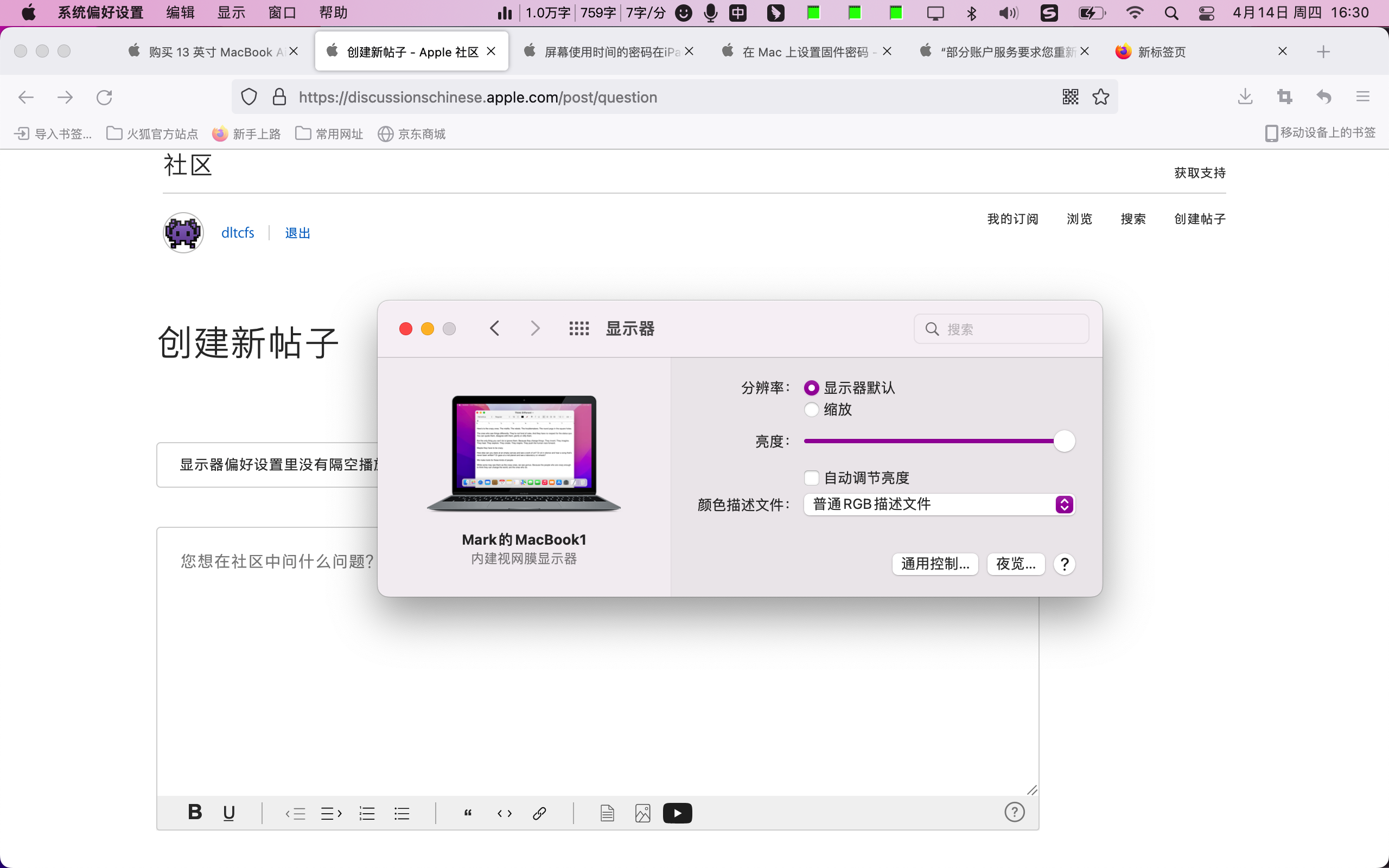Enable the 自动调节亮度 checkbox
1389x868 pixels.
pyautogui.click(x=811, y=477)
